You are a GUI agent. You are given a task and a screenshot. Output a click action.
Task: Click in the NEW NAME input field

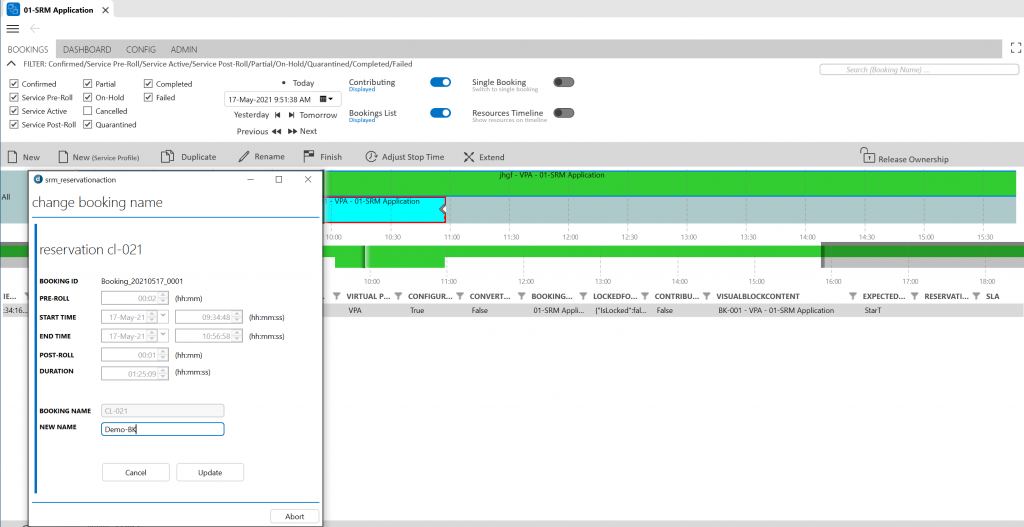point(163,429)
